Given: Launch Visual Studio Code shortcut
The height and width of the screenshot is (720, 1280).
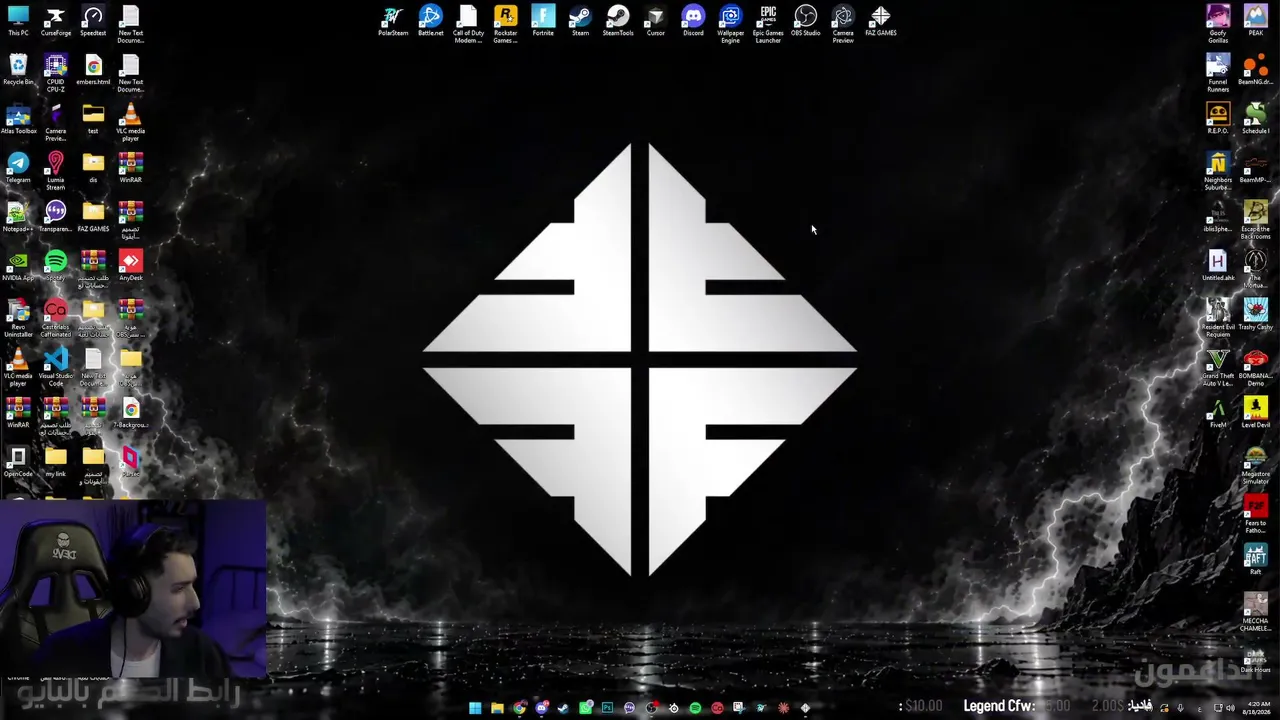Looking at the screenshot, I should 55,367.
